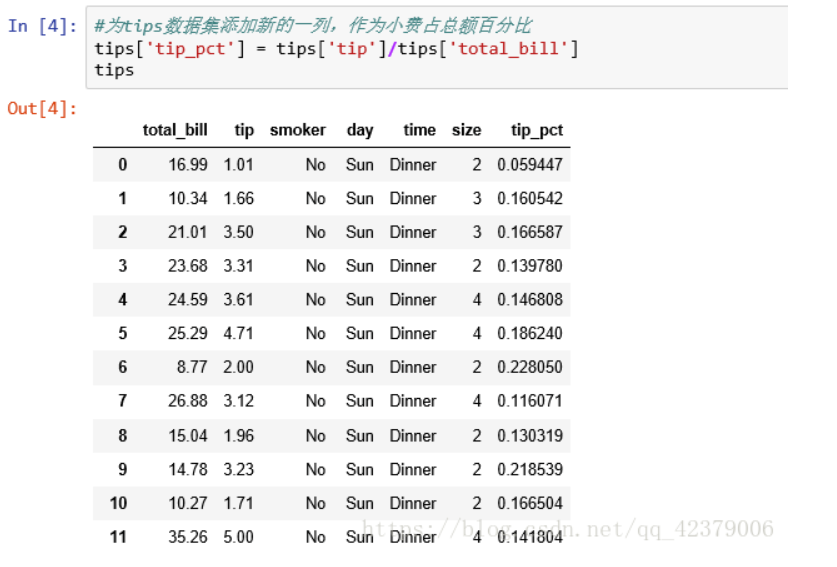
Task: Select tip_pct value 0.146808
Action: pyautogui.click(x=530, y=300)
